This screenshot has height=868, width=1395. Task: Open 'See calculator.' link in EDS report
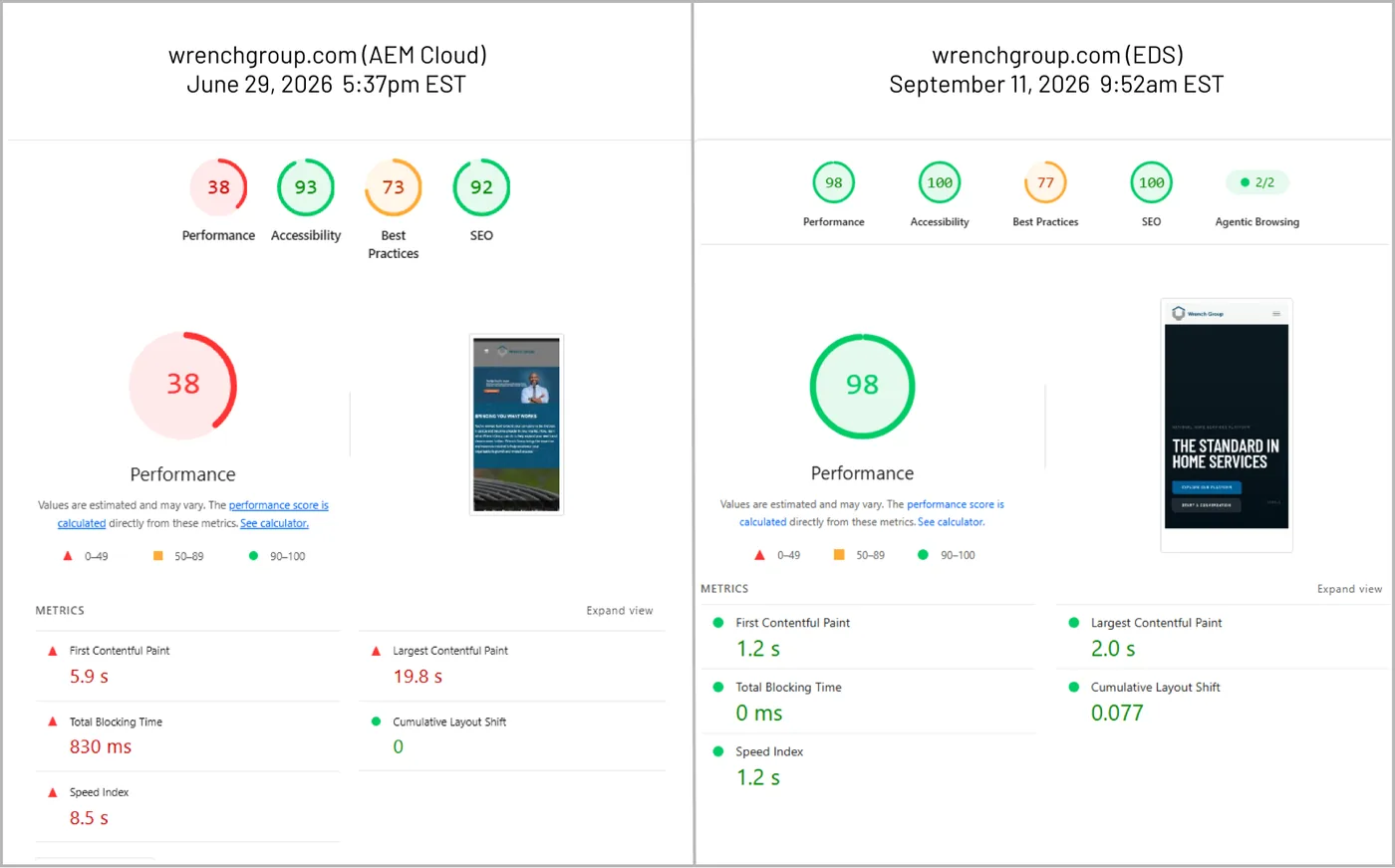(952, 522)
